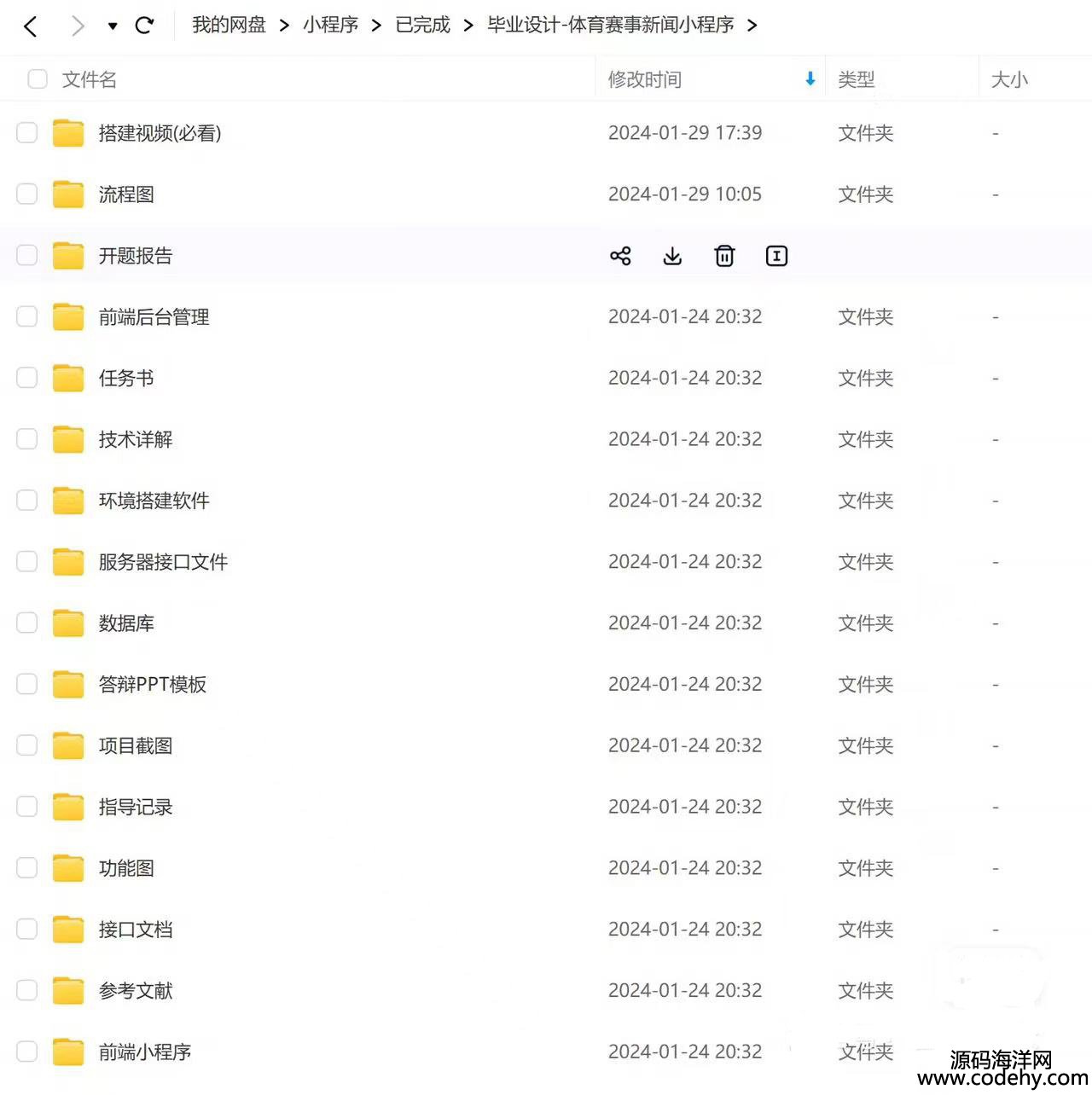Viewport: 1092px width, 1095px height.
Task: Go back with the left arrow
Action: pyautogui.click(x=31, y=26)
